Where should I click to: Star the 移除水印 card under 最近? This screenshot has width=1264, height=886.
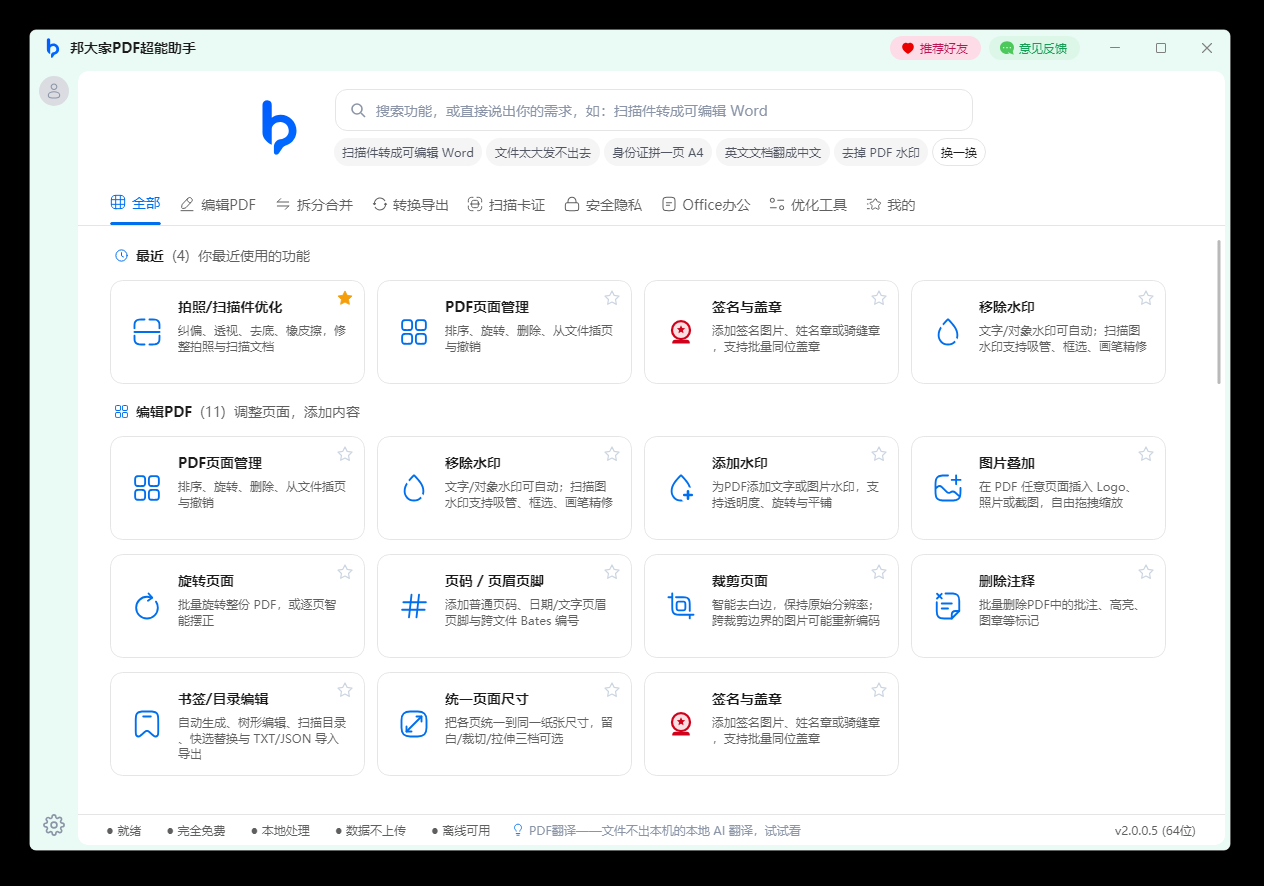pyautogui.click(x=1146, y=298)
